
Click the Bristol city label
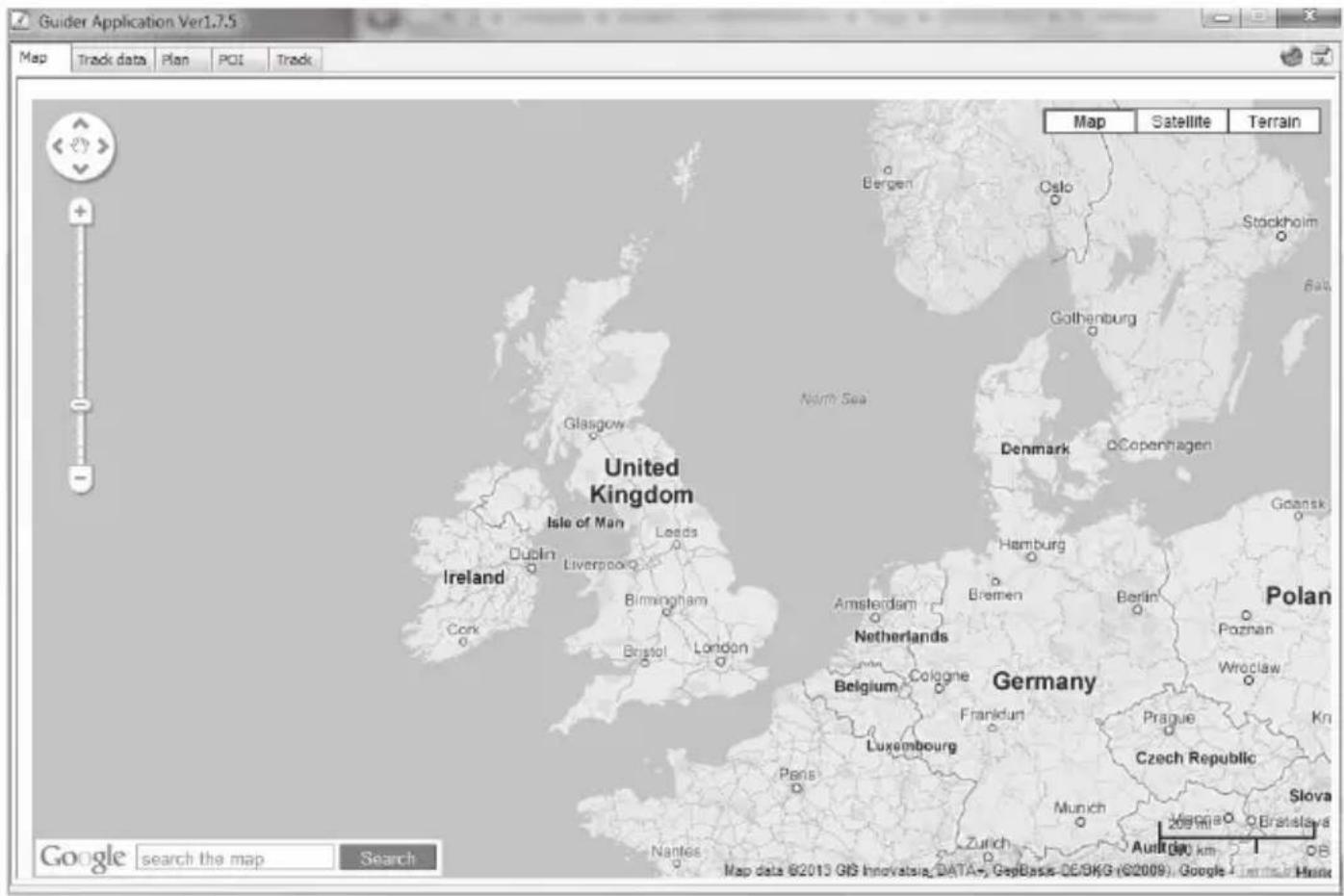(644, 652)
